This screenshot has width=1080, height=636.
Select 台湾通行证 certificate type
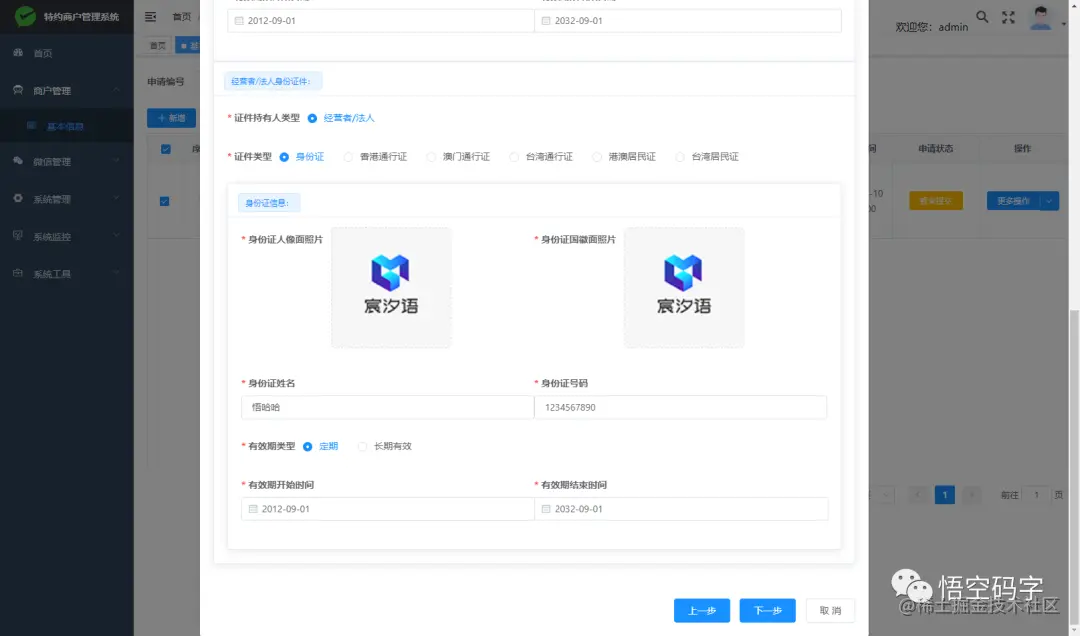(514, 156)
